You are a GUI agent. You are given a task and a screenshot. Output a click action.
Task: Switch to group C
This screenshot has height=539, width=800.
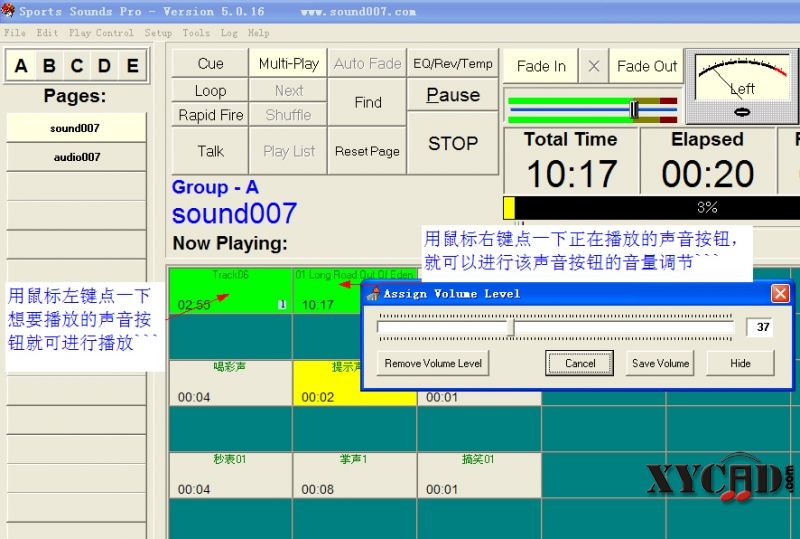click(x=77, y=65)
